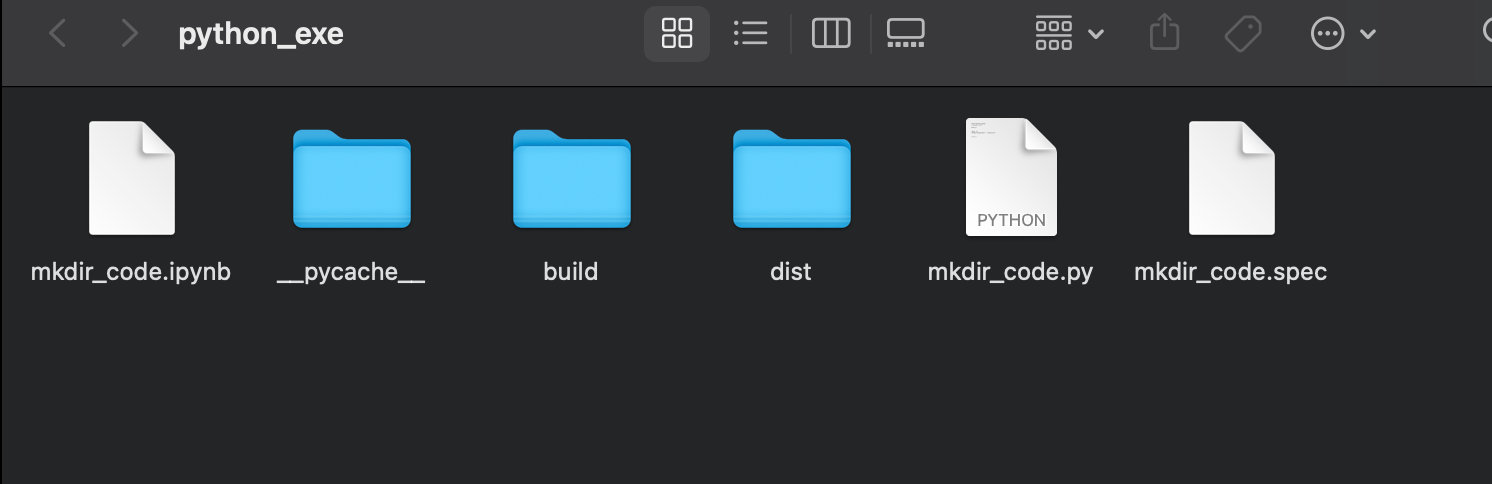Click the mkdir_code.ipynb filename label
This screenshot has width=1492, height=484.
[131, 272]
